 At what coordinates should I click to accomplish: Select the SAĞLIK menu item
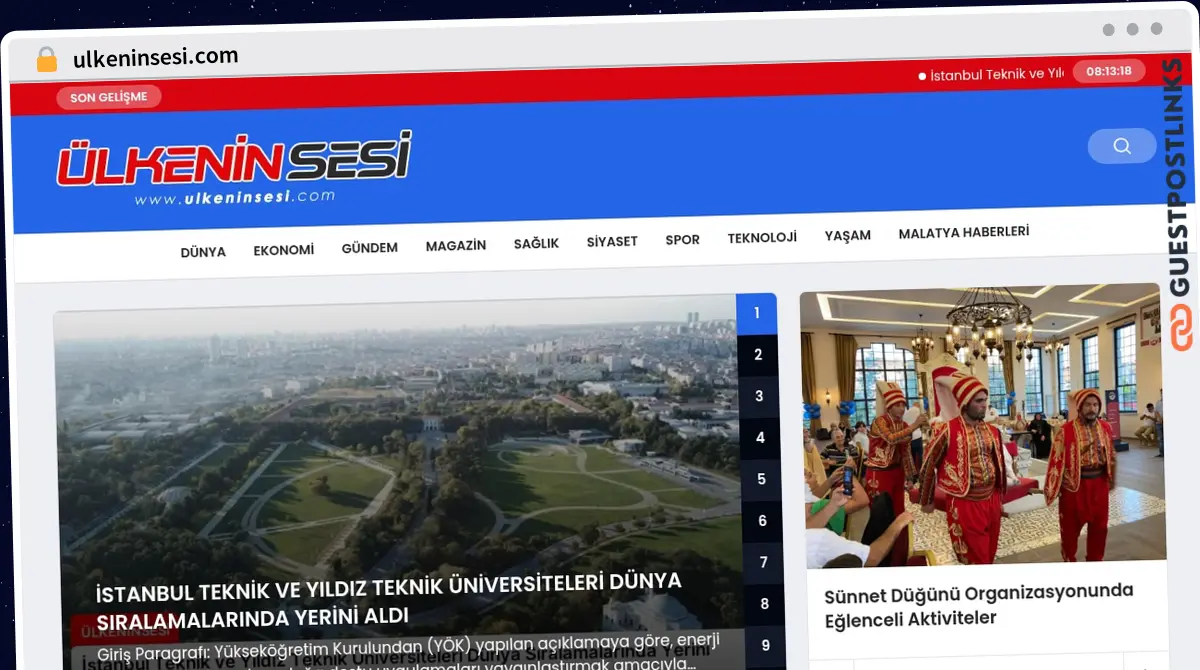(536, 243)
